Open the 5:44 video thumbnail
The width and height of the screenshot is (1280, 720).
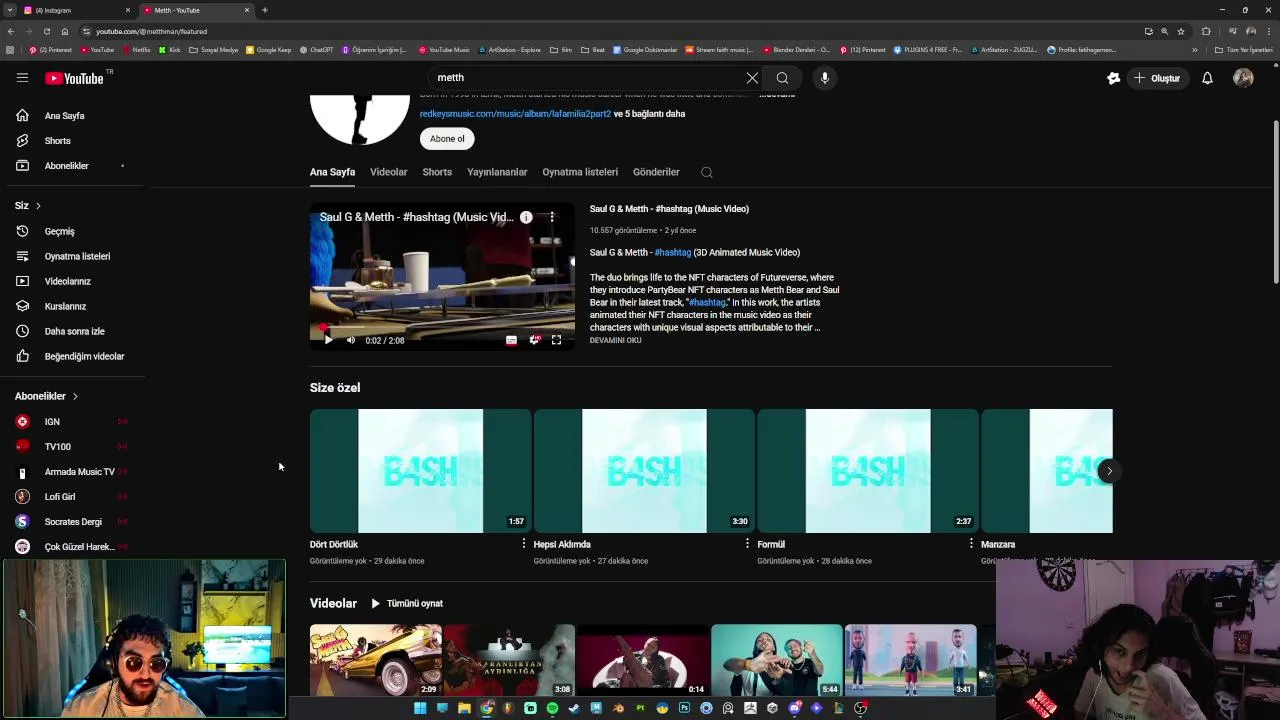(776, 660)
